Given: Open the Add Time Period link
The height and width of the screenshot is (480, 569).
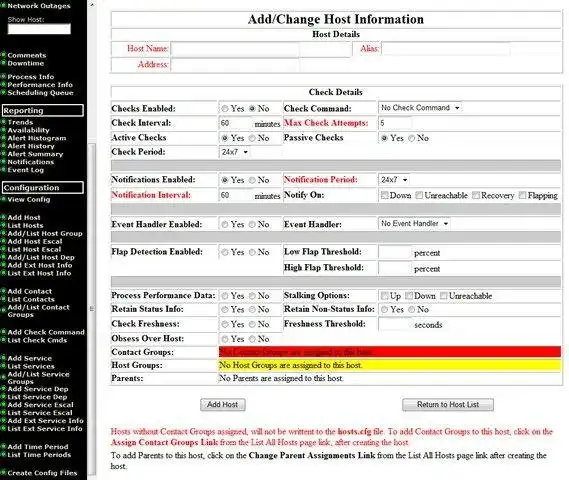Looking at the screenshot, I should [38, 447].
